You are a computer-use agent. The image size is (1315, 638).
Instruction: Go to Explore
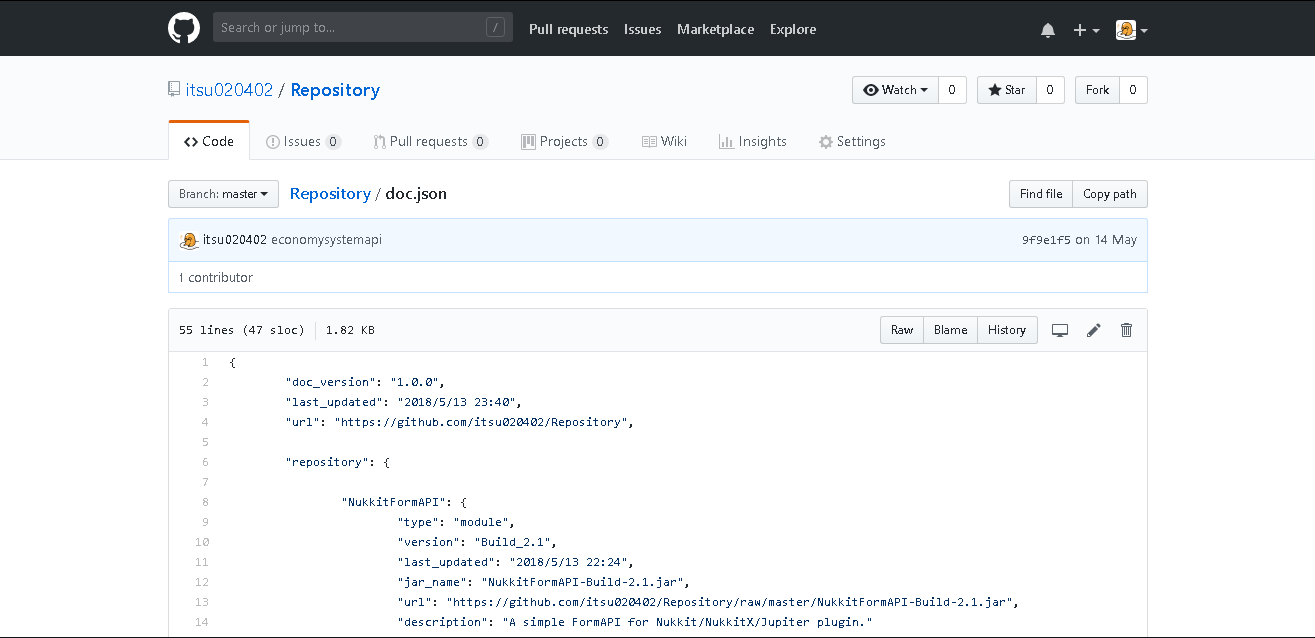(793, 29)
